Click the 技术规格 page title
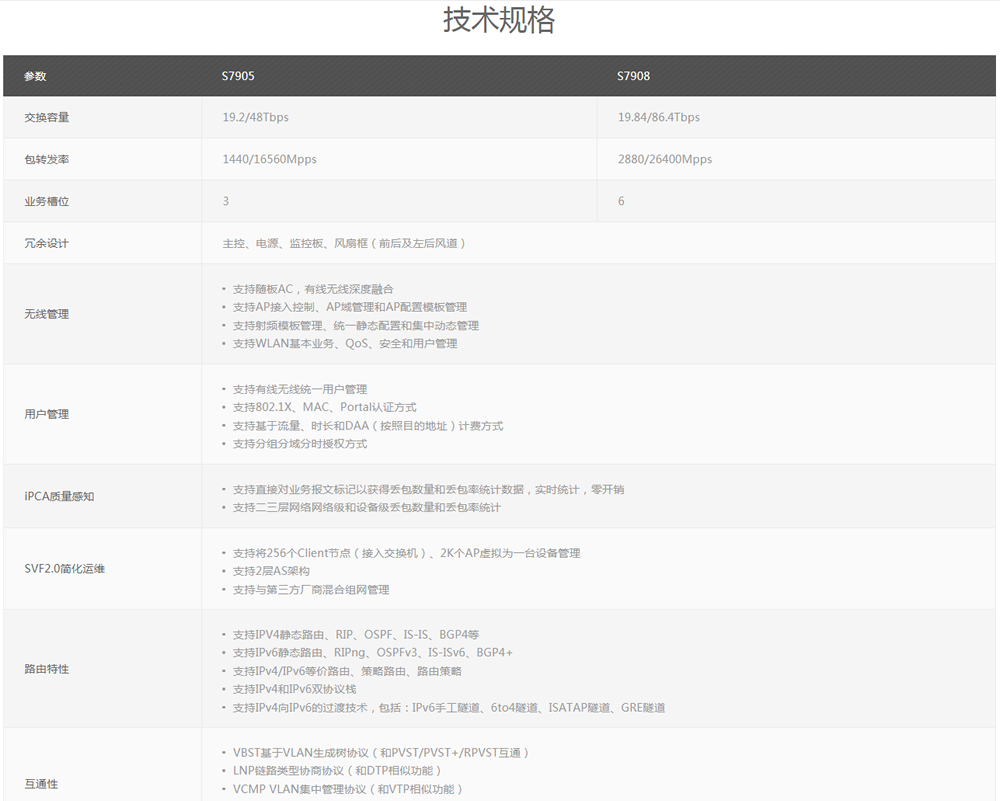 [499, 19]
